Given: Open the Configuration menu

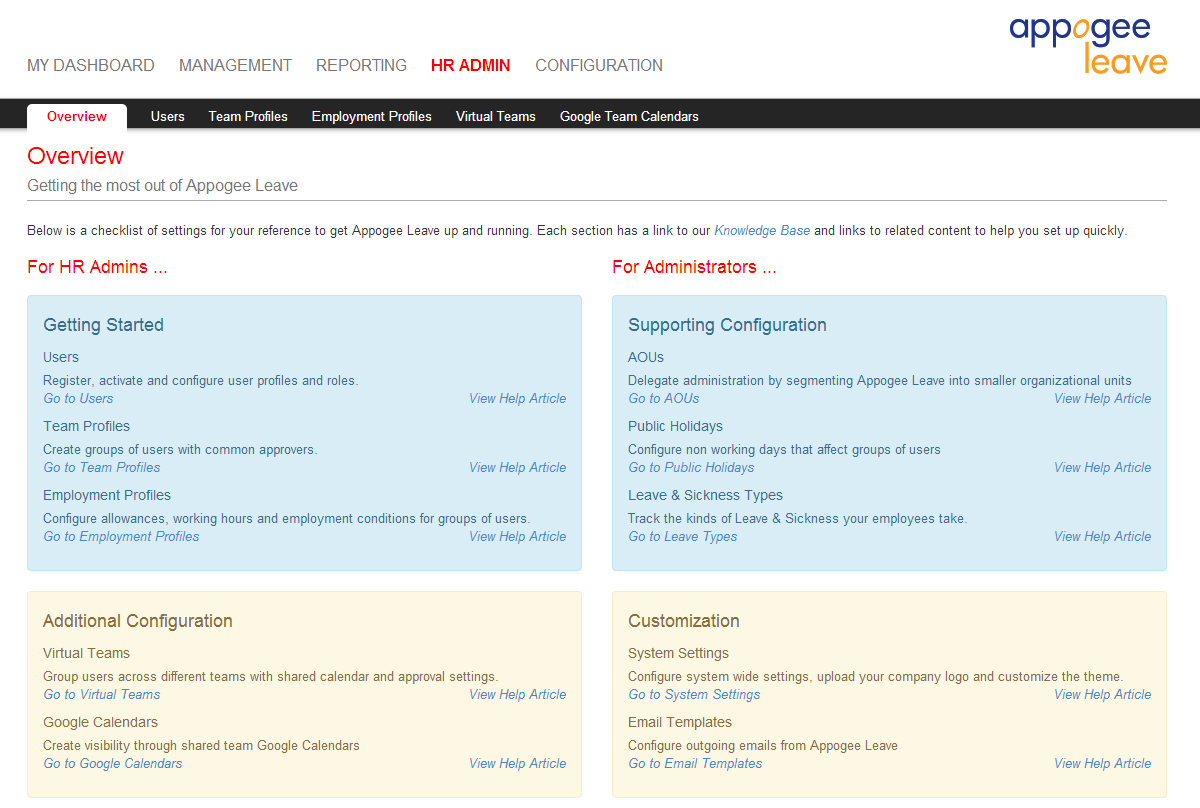Looking at the screenshot, I should tap(598, 66).
